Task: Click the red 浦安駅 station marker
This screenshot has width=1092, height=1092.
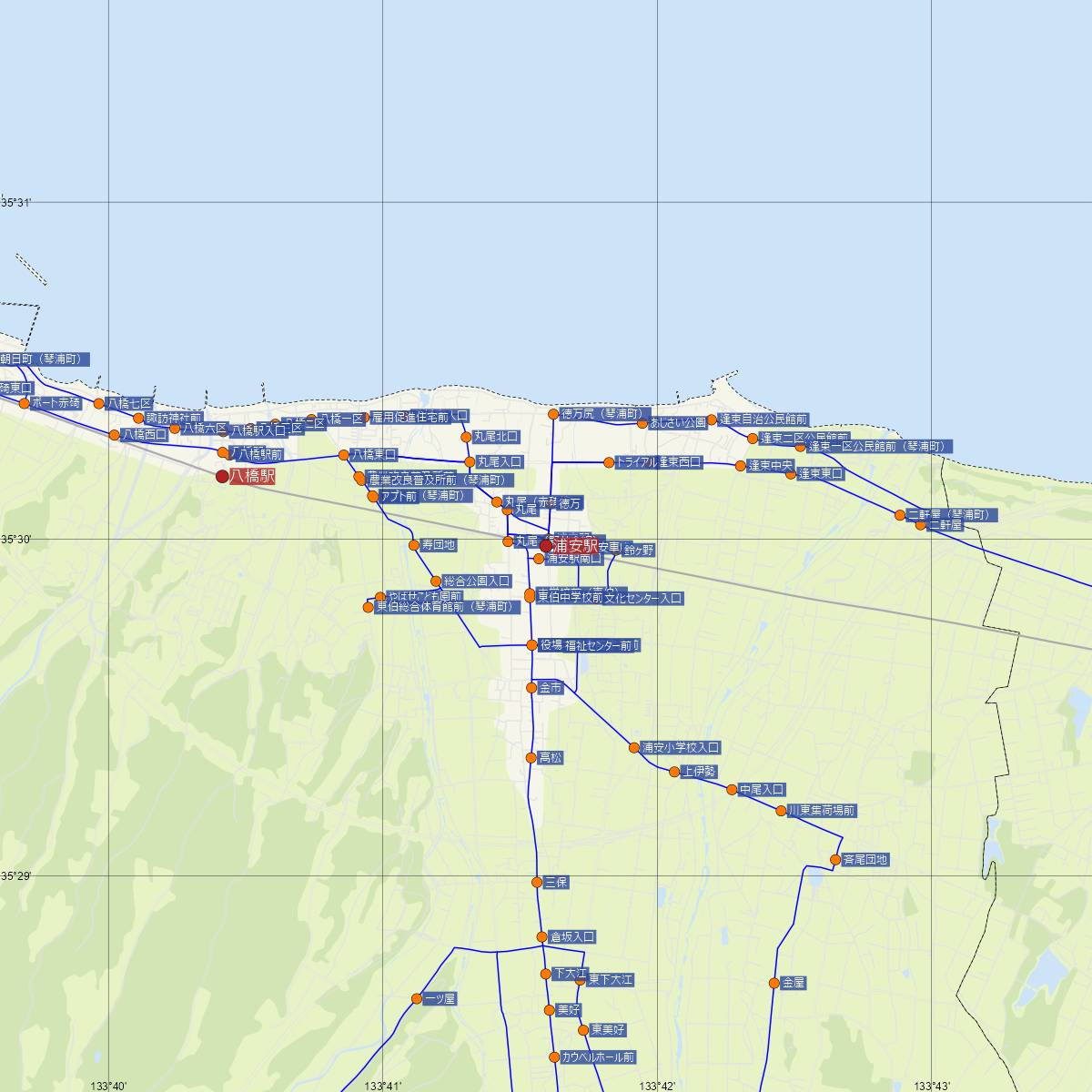Action: click(x=546, y=546)
